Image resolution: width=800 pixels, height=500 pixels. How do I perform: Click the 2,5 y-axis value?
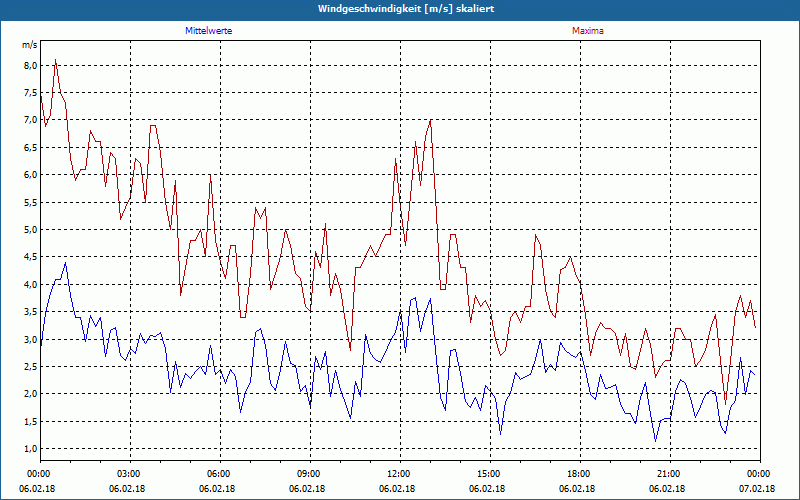29,367
